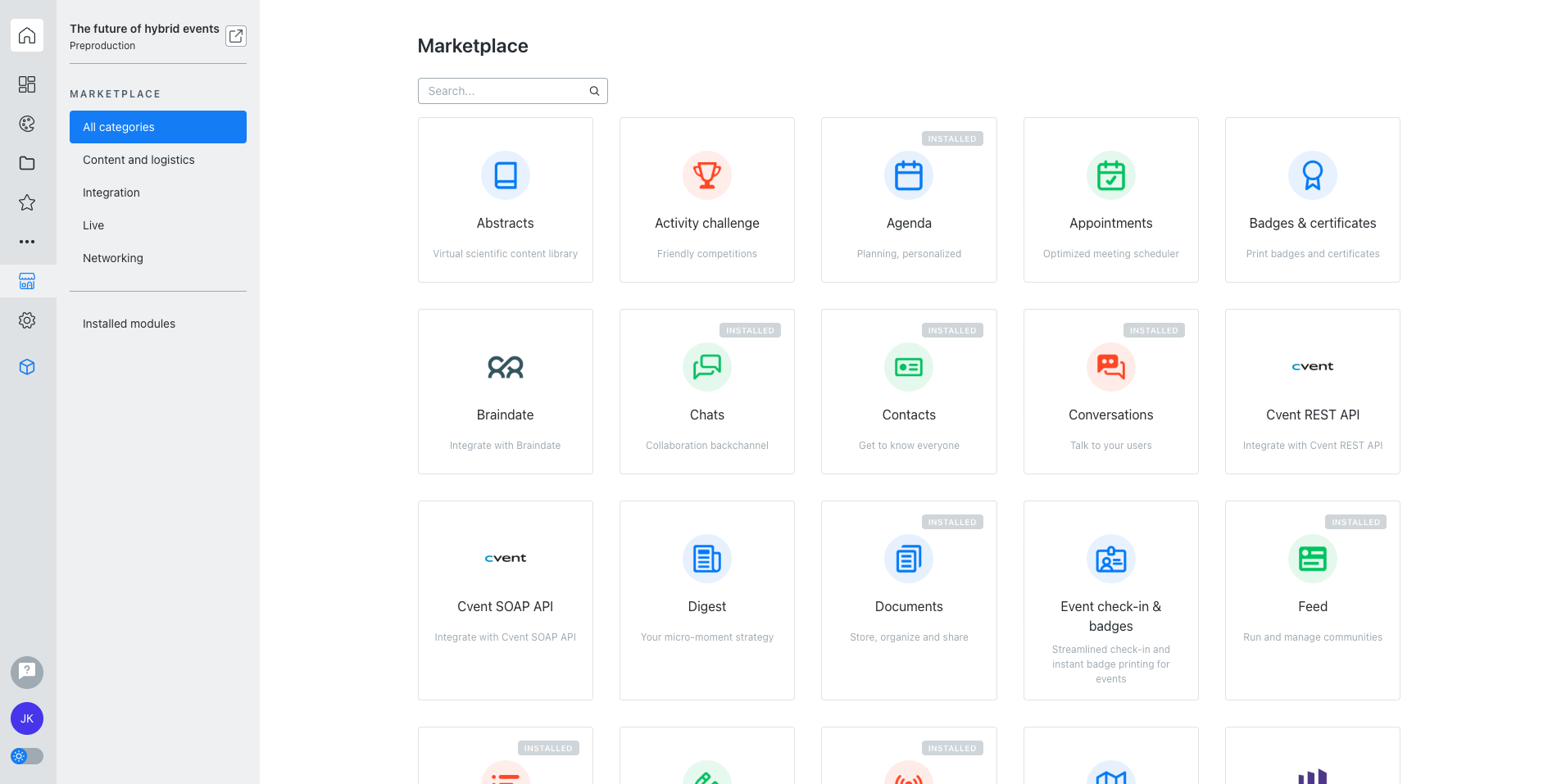Image resolution: width=1557 pixels, height=784 pixels.
Task: Open the folder icon in sidebar
Action: pyautogui.click(x=27, y=163)
